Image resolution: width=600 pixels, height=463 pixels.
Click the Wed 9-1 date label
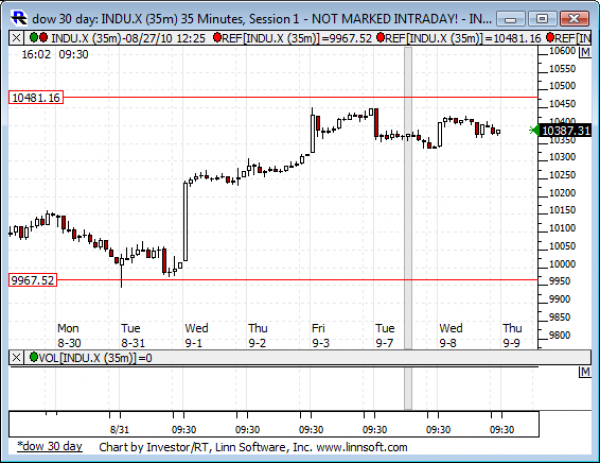196,335
